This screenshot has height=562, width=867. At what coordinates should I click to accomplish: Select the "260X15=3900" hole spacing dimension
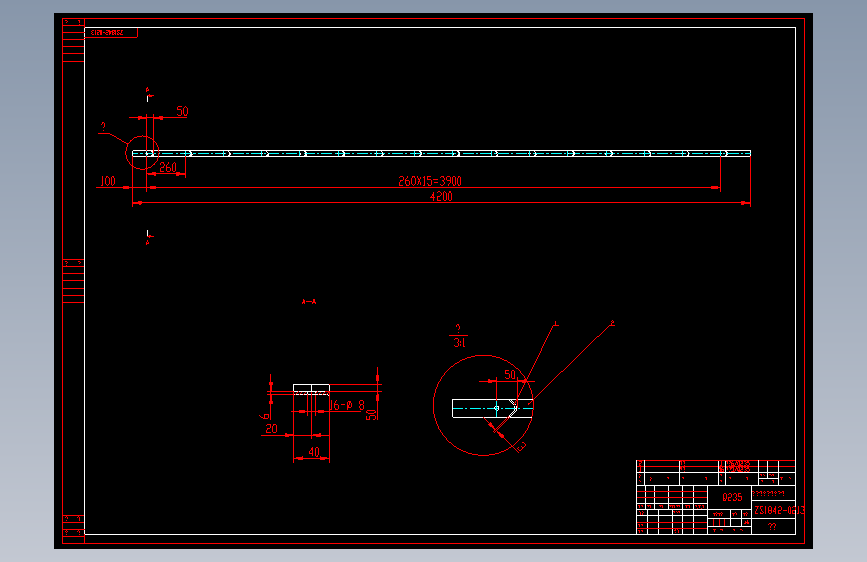[x=430, y=181]
